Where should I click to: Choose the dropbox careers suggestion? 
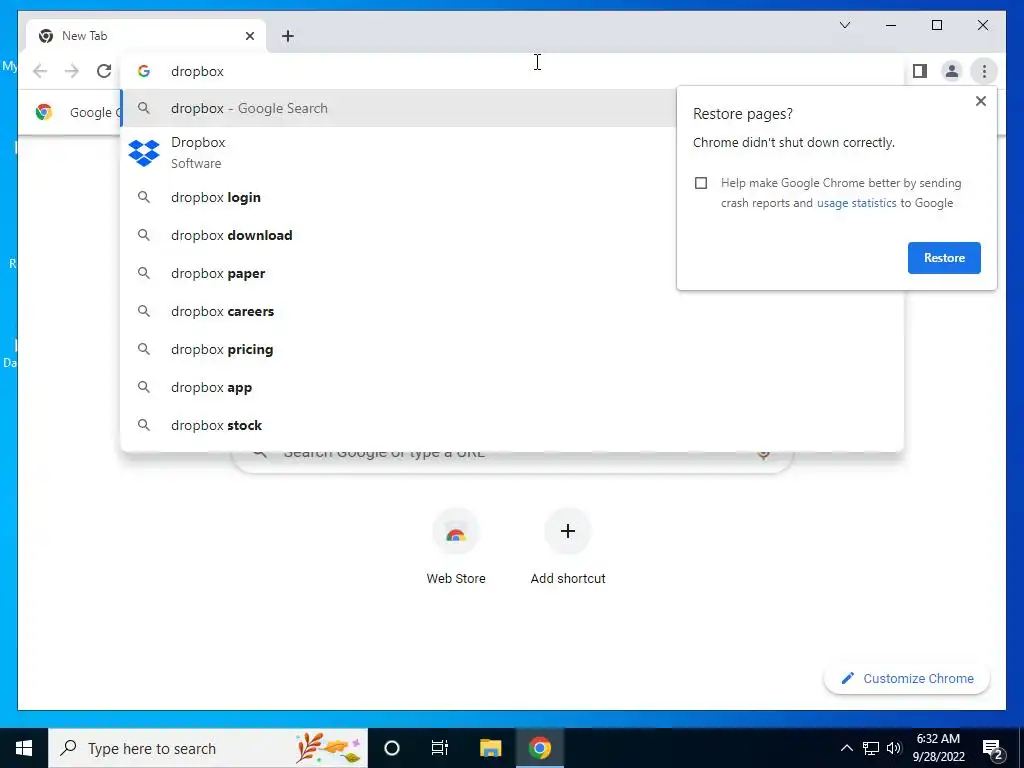(512, 311)
